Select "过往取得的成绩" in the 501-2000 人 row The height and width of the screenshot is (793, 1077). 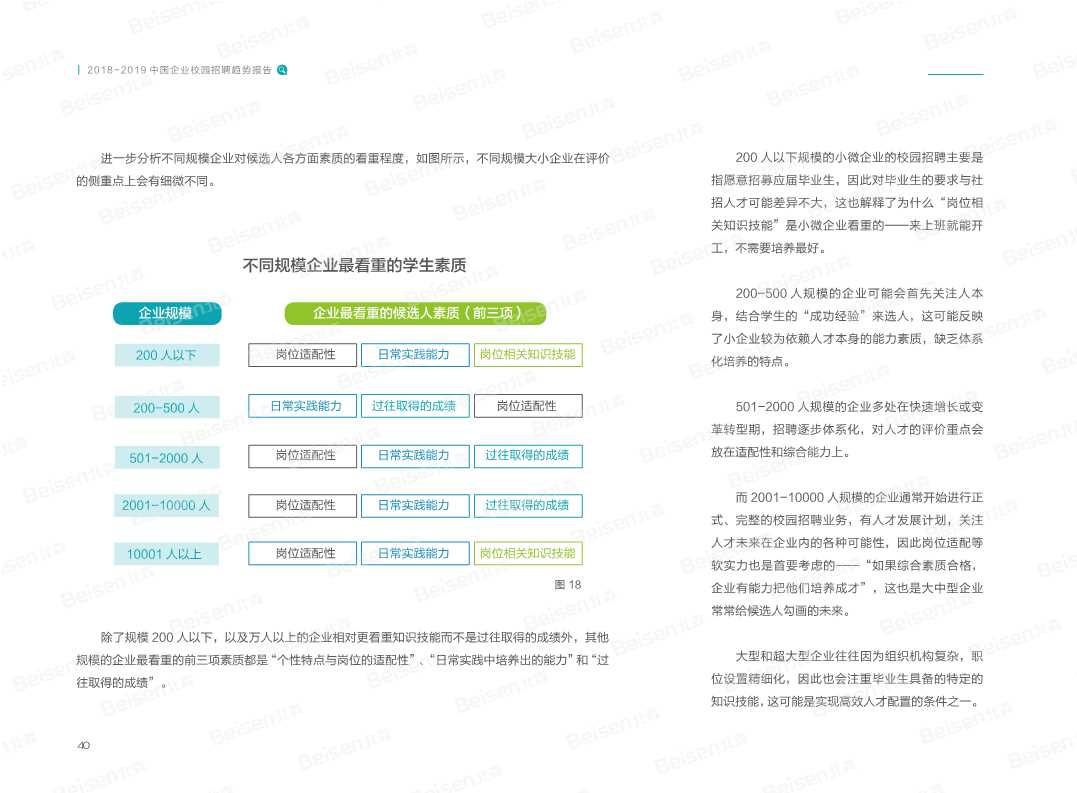coord(528,456)
